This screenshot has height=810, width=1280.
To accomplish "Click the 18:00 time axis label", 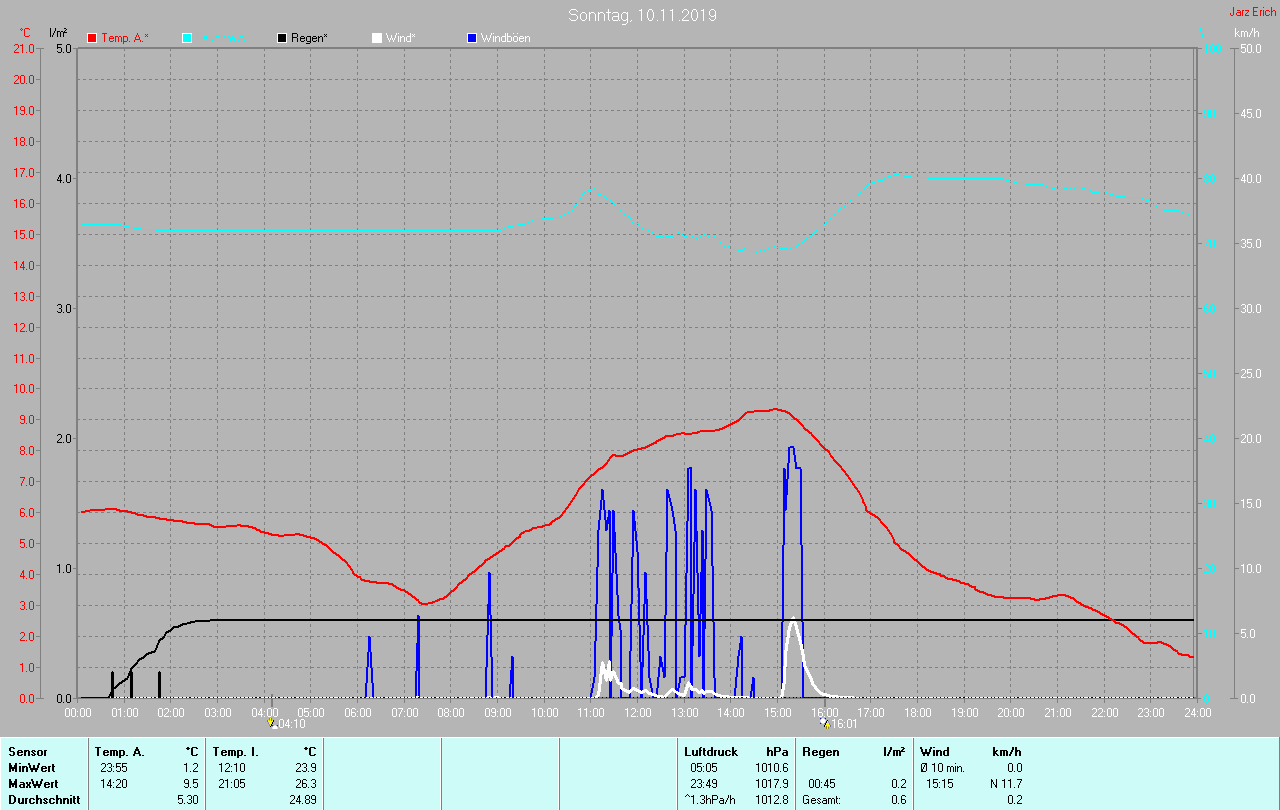I will tap(917, 713).
